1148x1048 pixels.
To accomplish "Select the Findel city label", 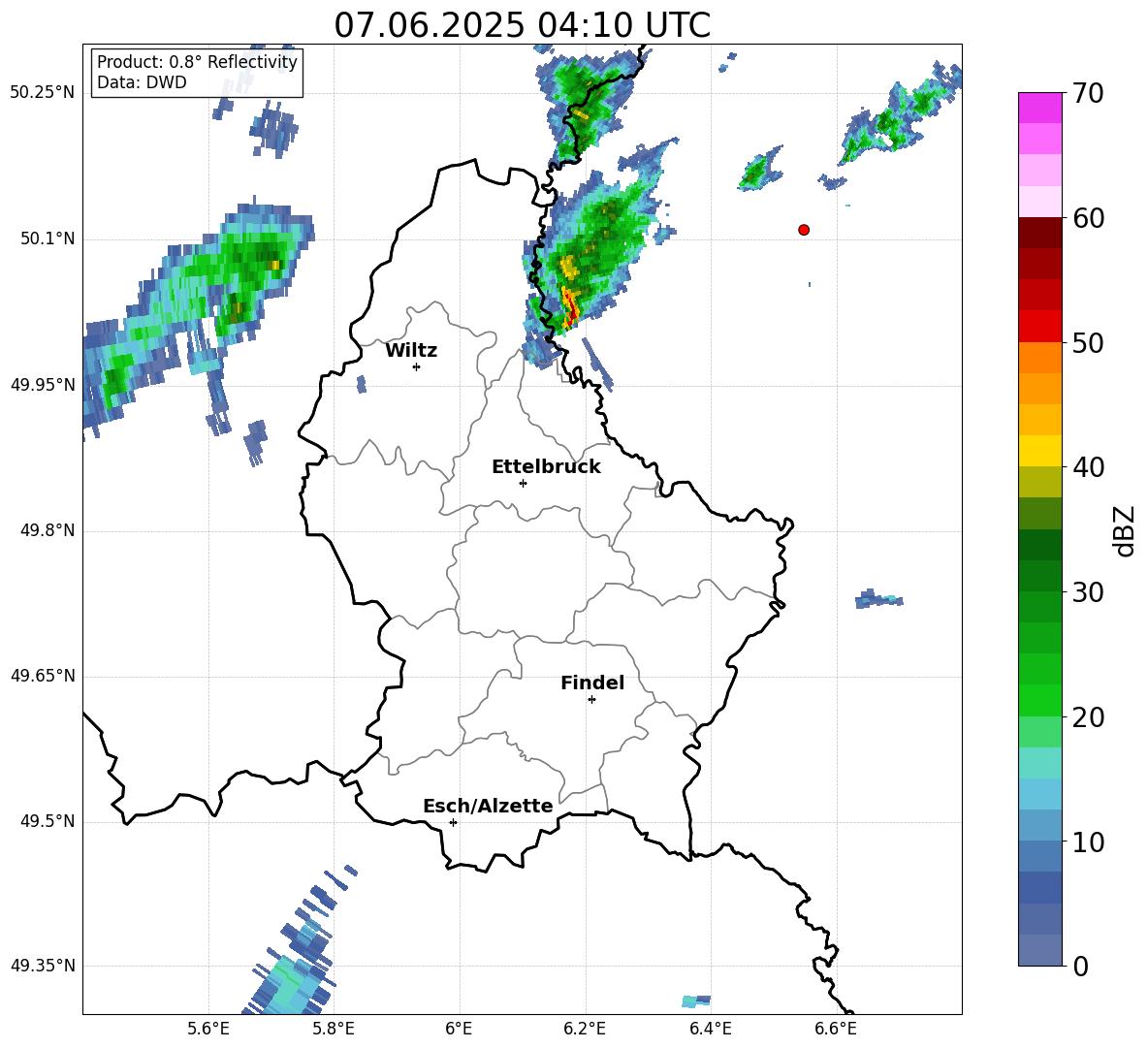I will pyautogui.click(x=592, y=683).
